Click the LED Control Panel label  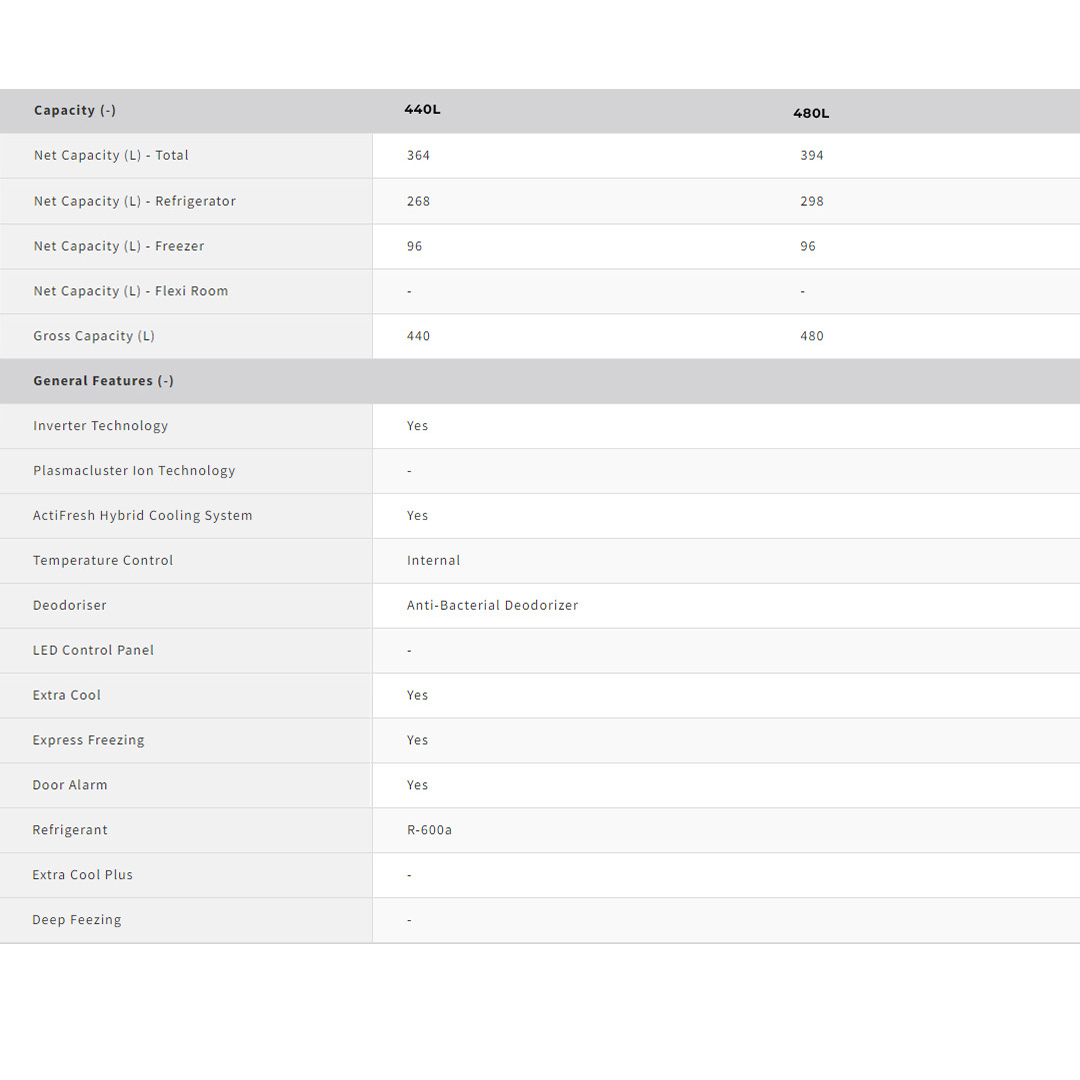click(93, 651)
